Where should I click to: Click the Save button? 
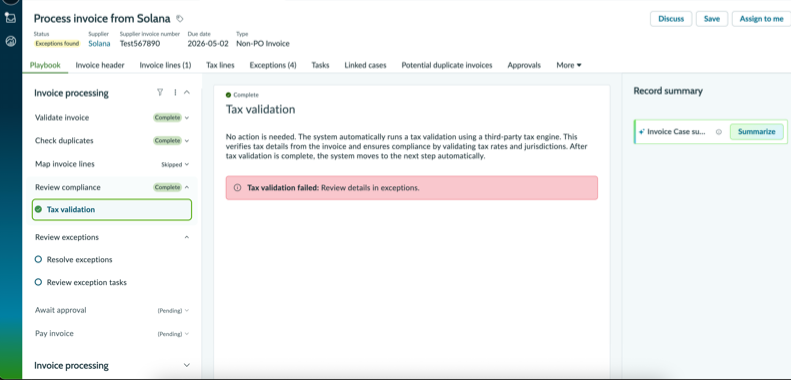coord(712,19)
